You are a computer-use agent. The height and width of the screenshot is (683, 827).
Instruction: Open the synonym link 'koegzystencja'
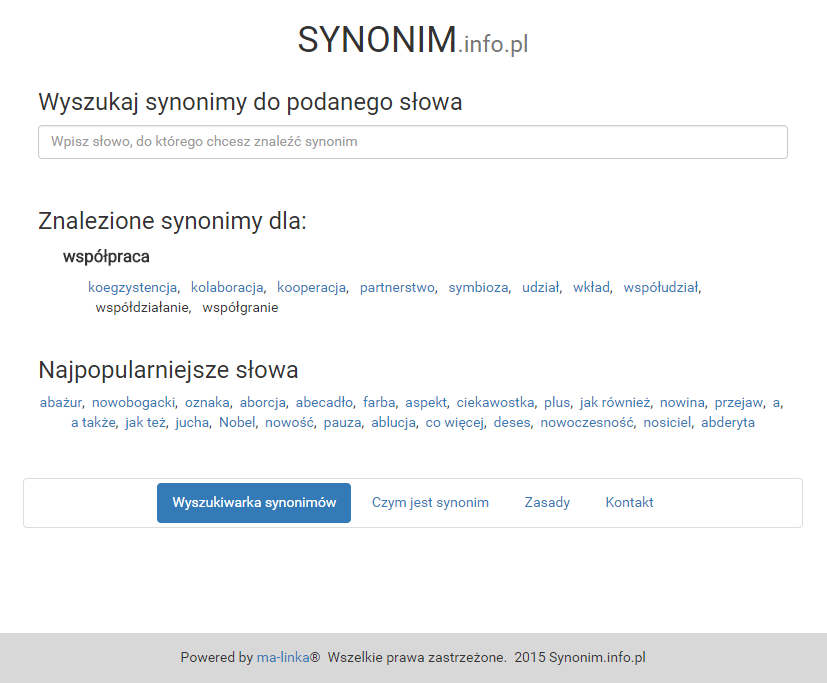(x=132, y=288)
